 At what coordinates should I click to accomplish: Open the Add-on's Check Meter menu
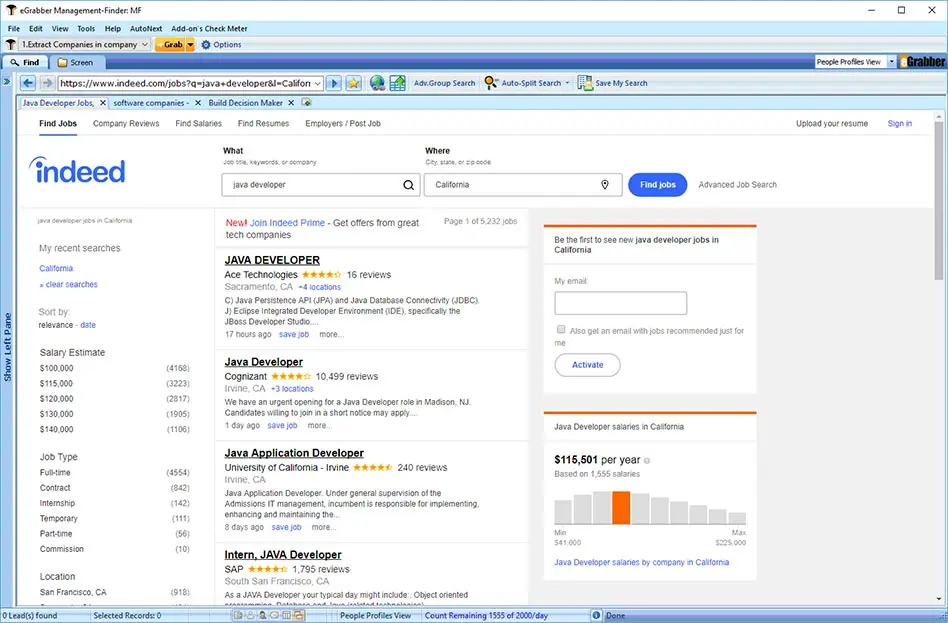pos(209,28)
